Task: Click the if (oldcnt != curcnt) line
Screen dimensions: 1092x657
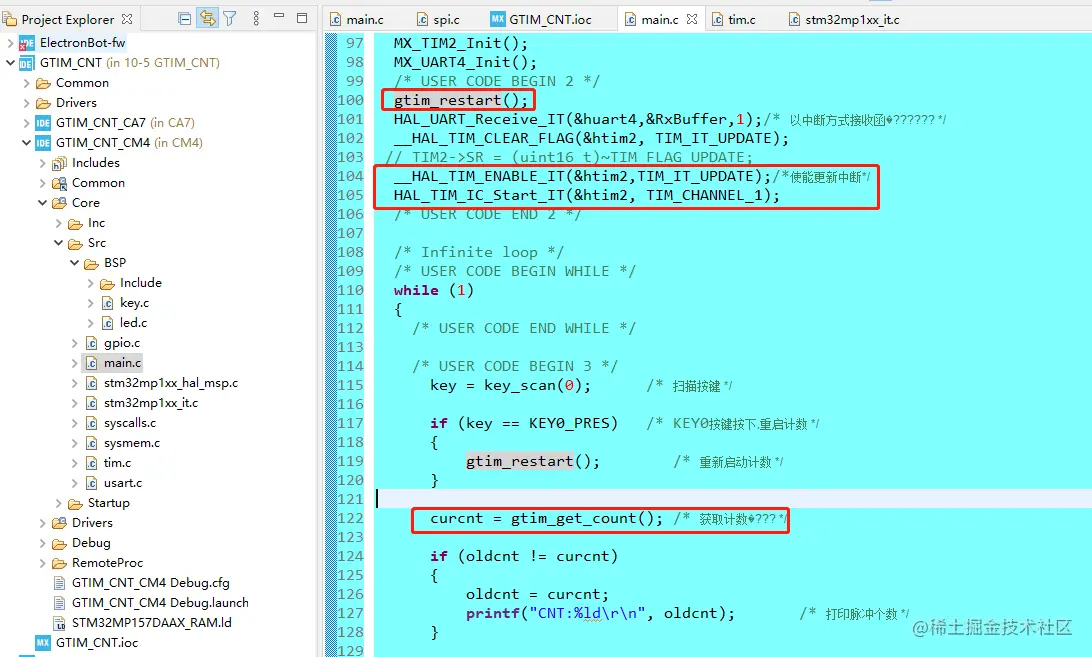Action: click(524, 556)
